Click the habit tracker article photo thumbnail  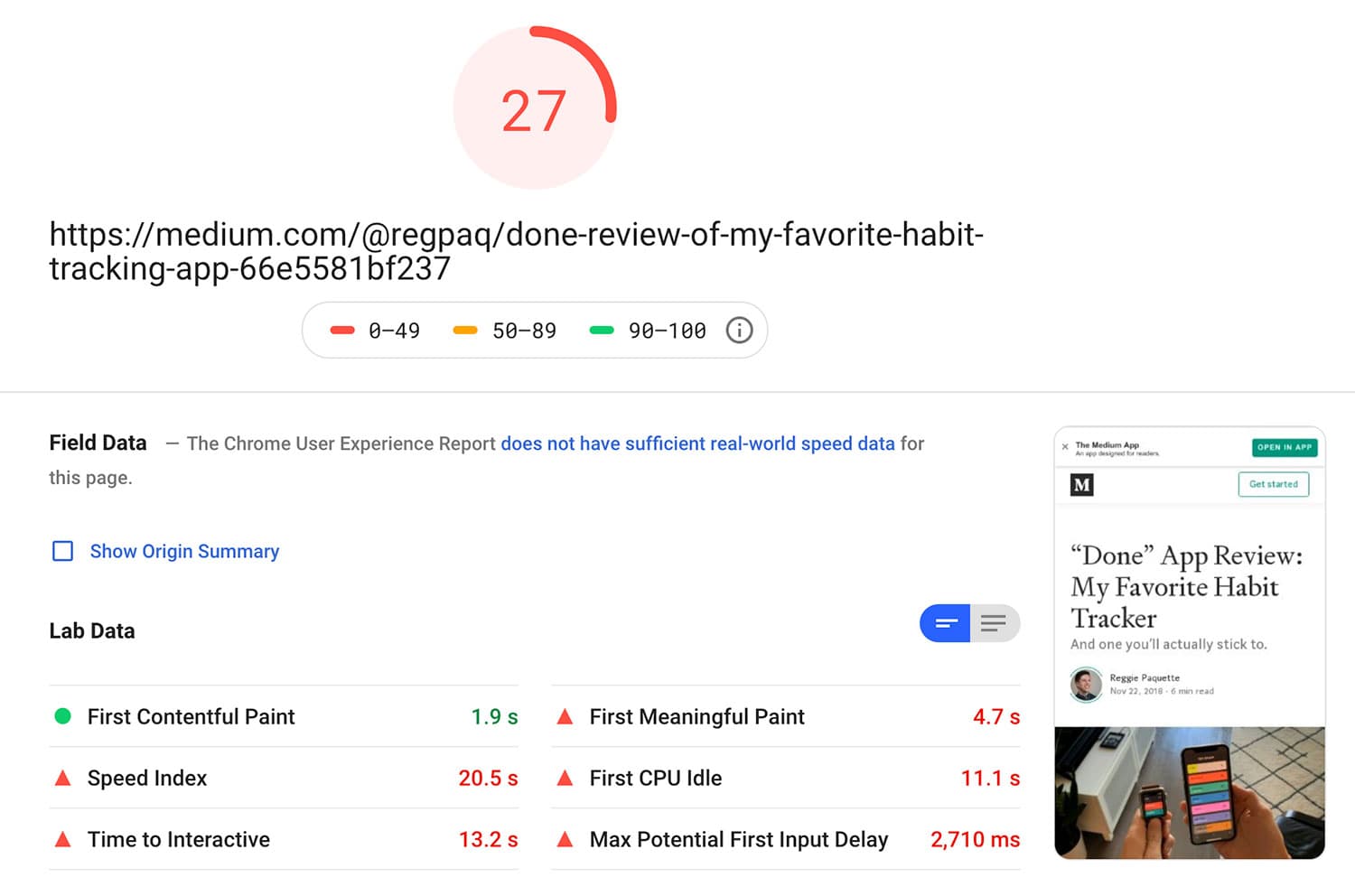pyautogui.click(x=1190, y=792)
